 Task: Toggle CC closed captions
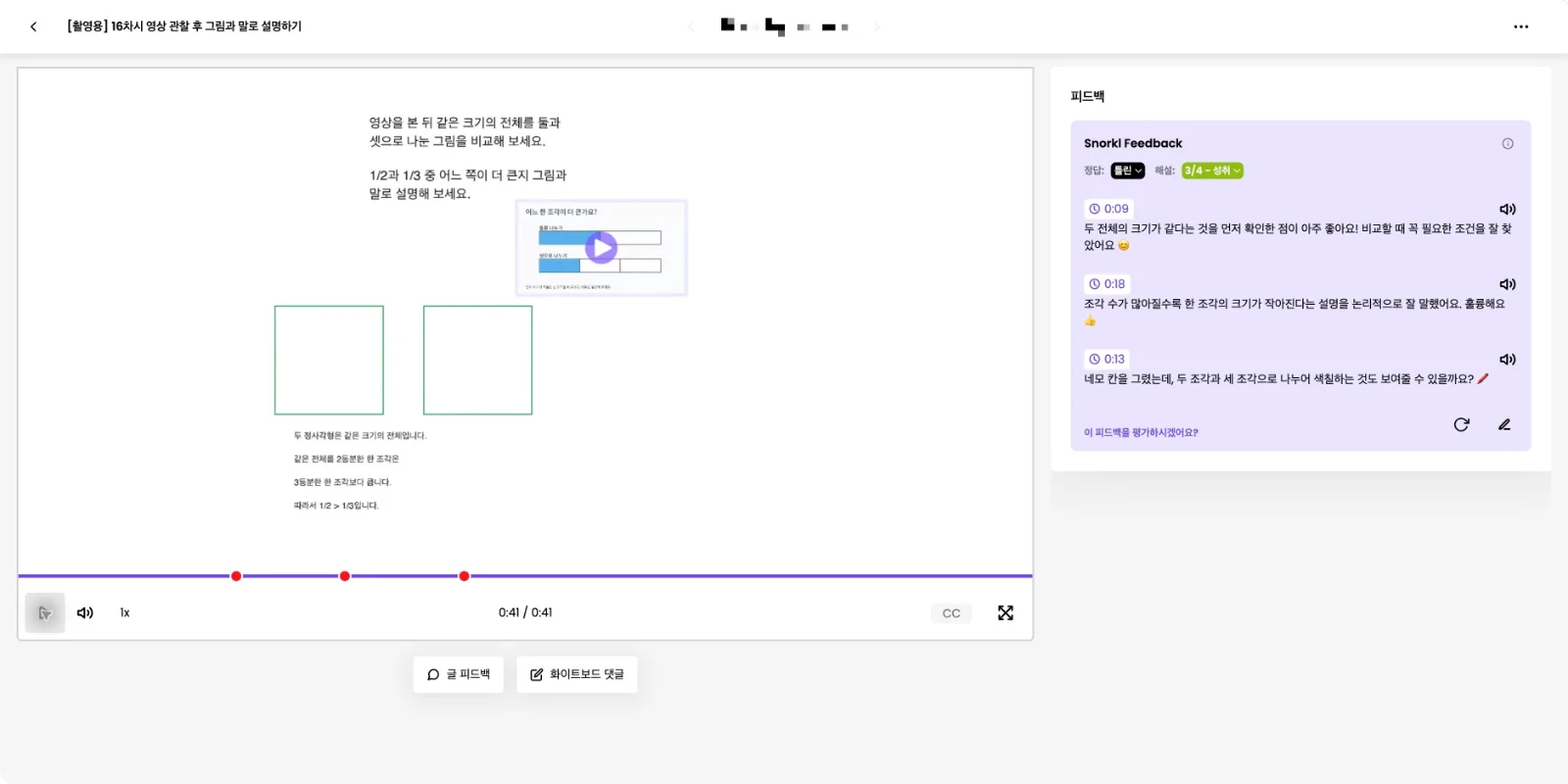click(951, 613)
